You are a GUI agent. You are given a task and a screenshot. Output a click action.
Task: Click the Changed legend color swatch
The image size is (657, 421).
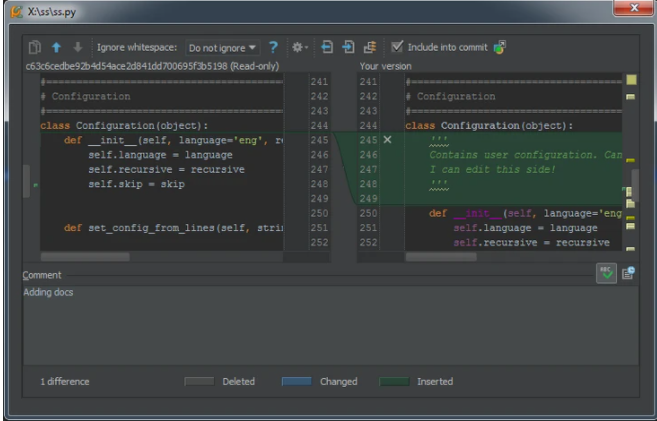[297, 381]
